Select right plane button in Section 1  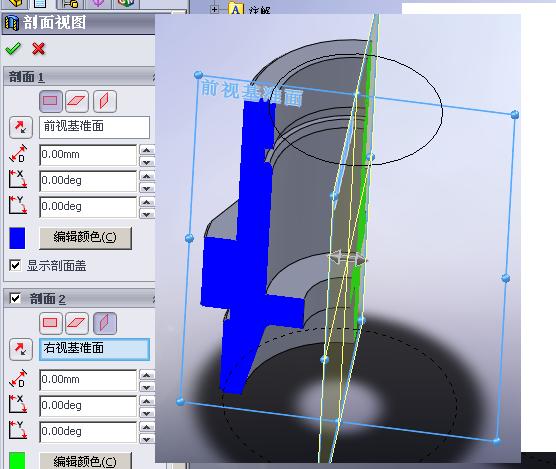105,101
